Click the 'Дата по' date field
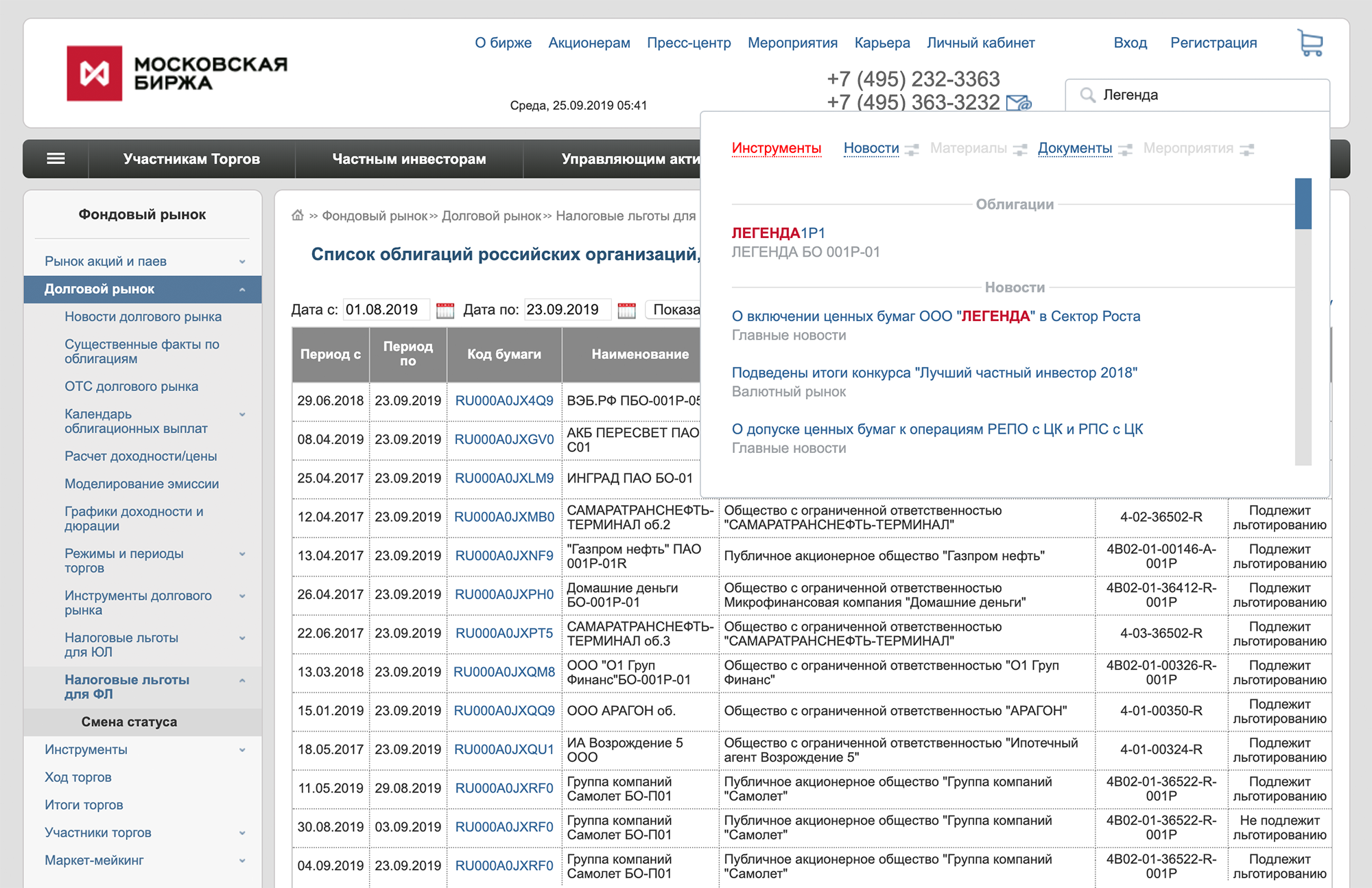 [x=567, y=309]
